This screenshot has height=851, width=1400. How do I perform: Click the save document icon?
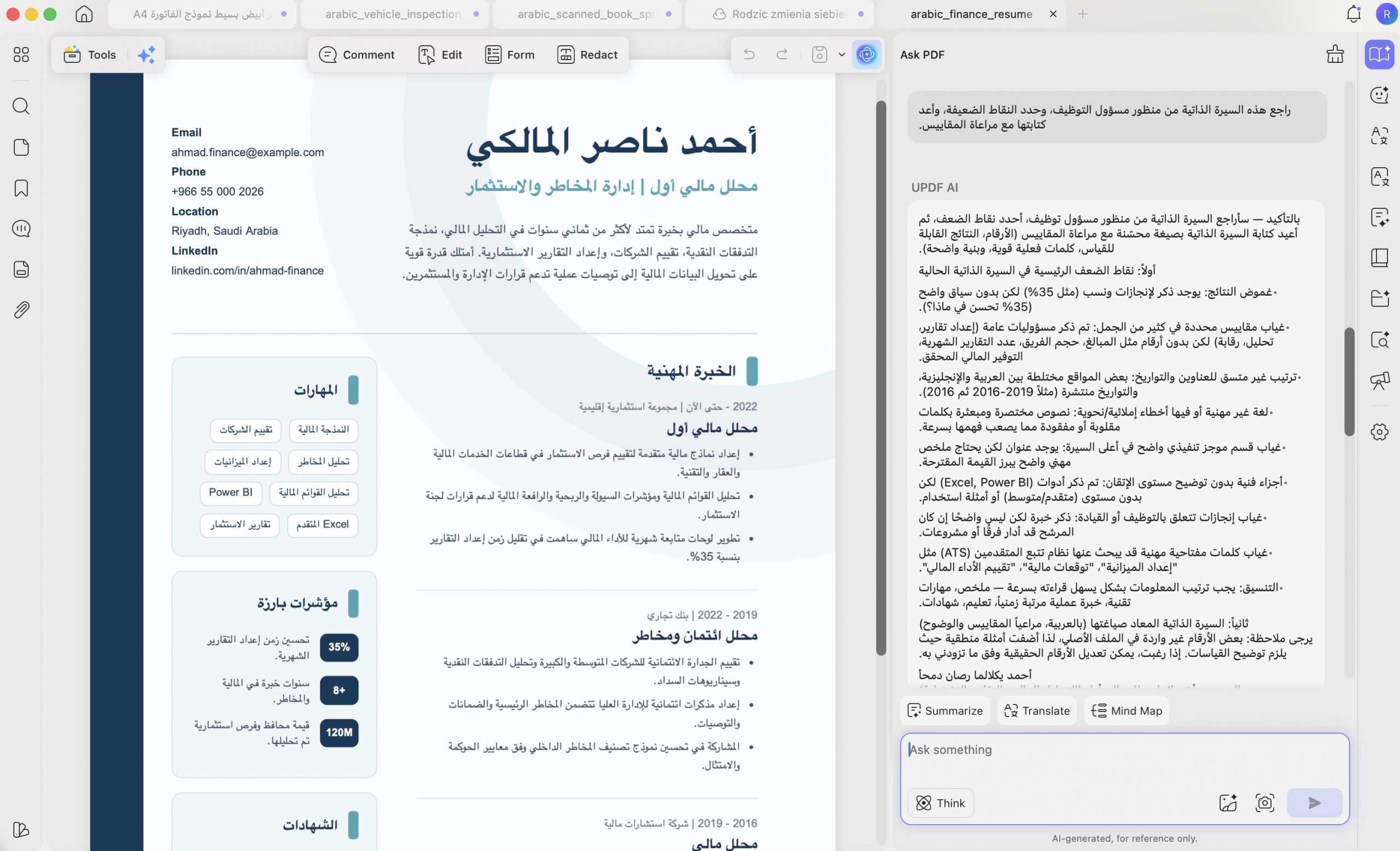pyautogui.click(x=819, y=55)
